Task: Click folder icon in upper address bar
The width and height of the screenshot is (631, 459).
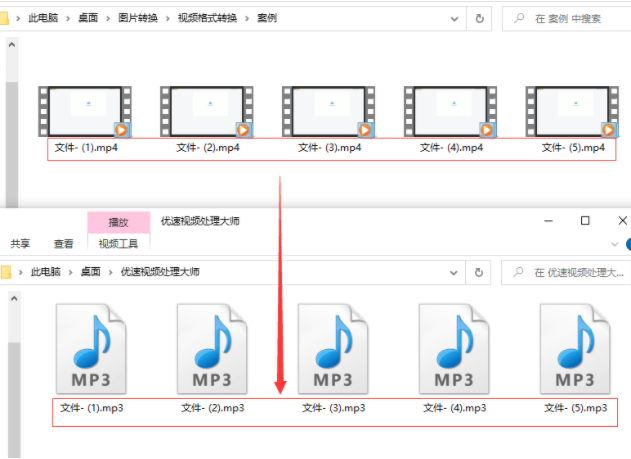Action: [x=4, y=19]
